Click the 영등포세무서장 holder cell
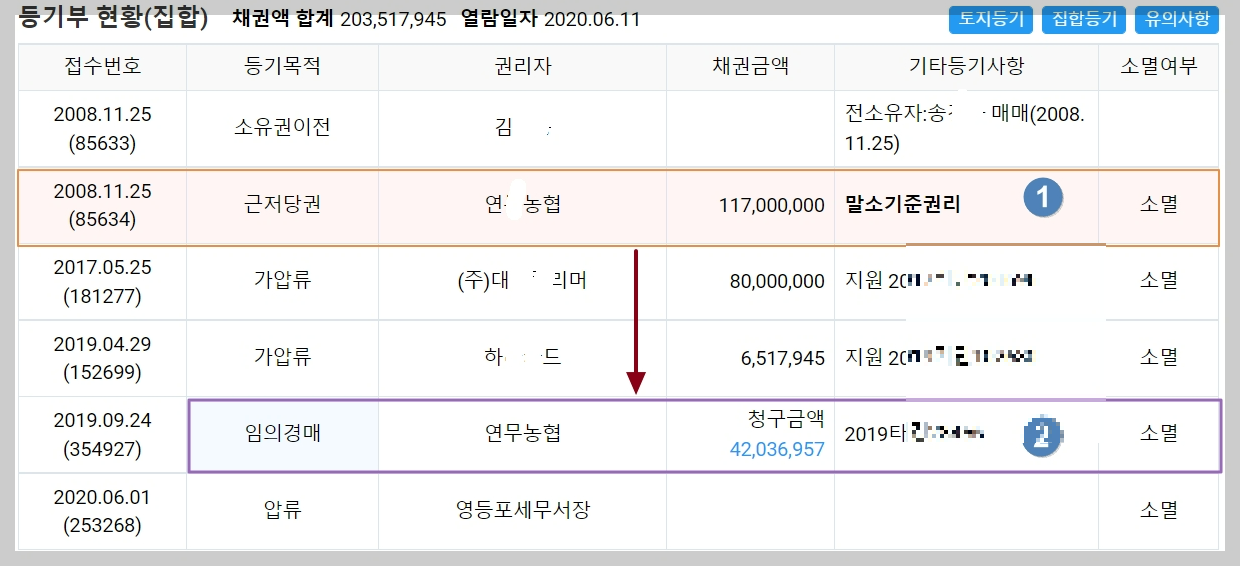 (523, 510)
